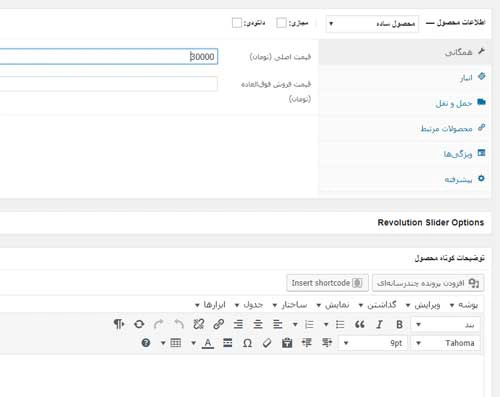
Task: Undo the last action
Action: [x=179, y=324]
